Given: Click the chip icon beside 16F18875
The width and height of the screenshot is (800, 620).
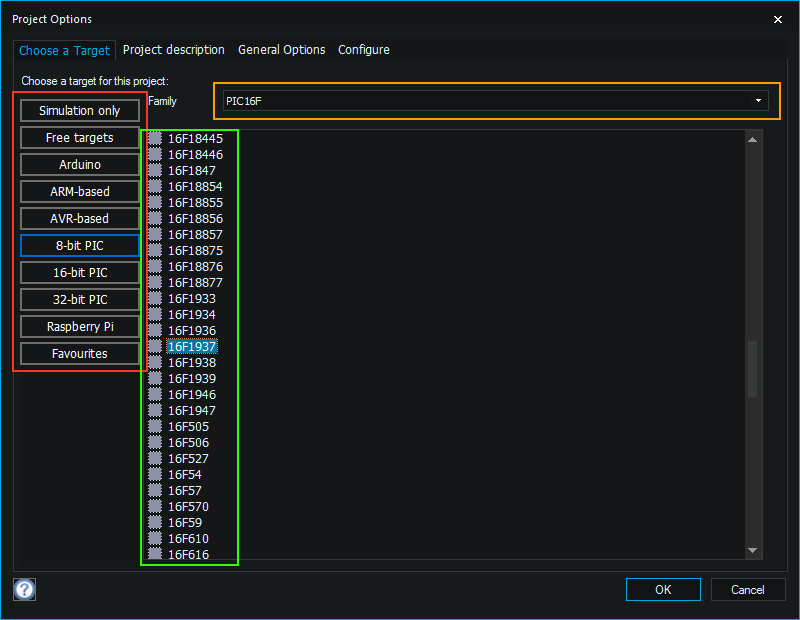Looking at the screenshot, I should pos(155,250).
